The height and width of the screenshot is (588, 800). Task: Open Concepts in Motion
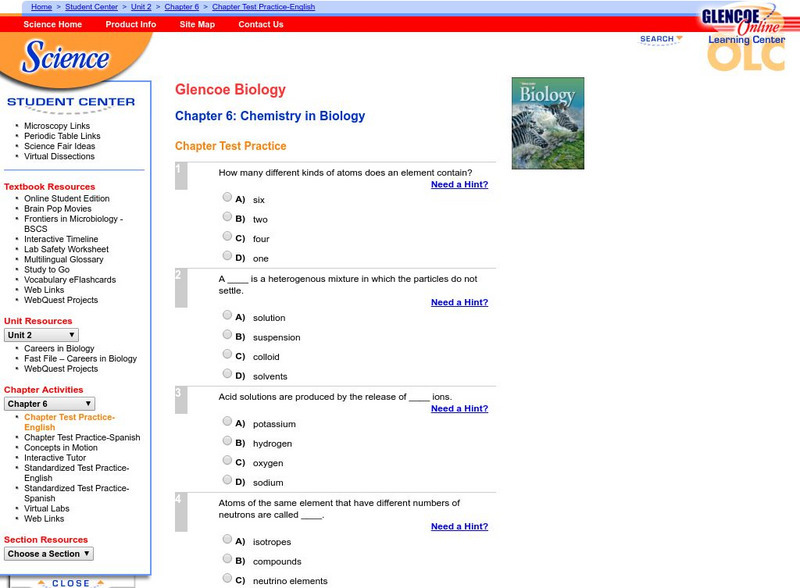61,448
